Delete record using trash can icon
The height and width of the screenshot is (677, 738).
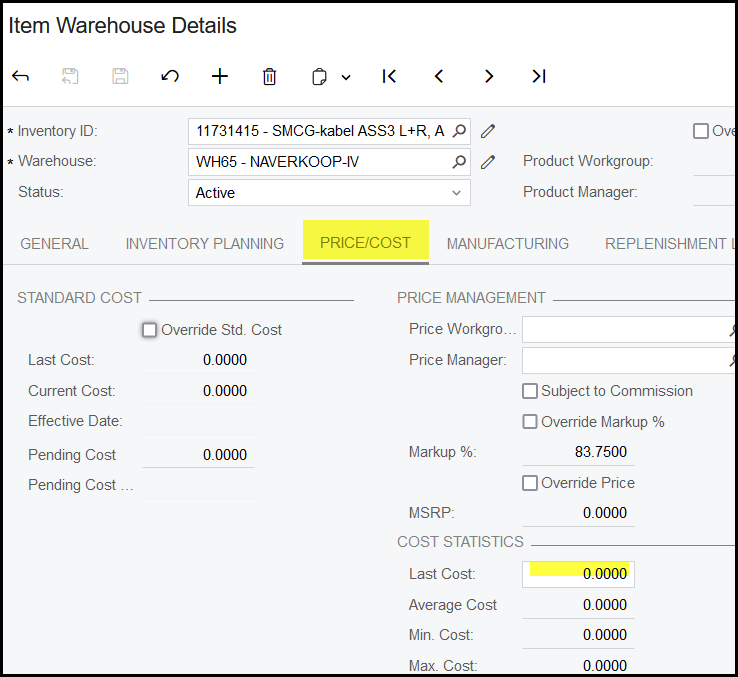269,77
